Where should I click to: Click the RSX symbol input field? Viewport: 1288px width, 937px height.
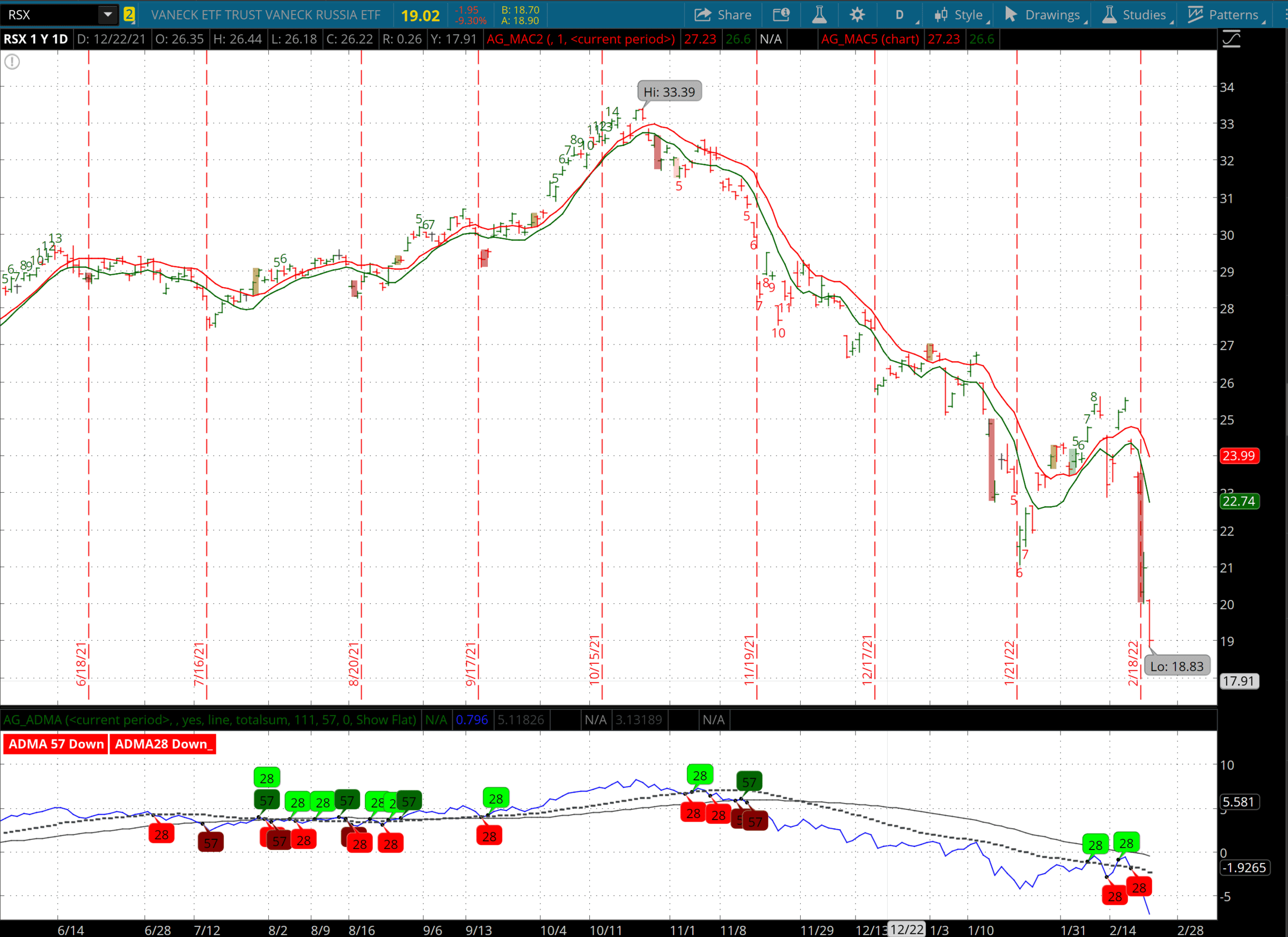tap(50, 15)
